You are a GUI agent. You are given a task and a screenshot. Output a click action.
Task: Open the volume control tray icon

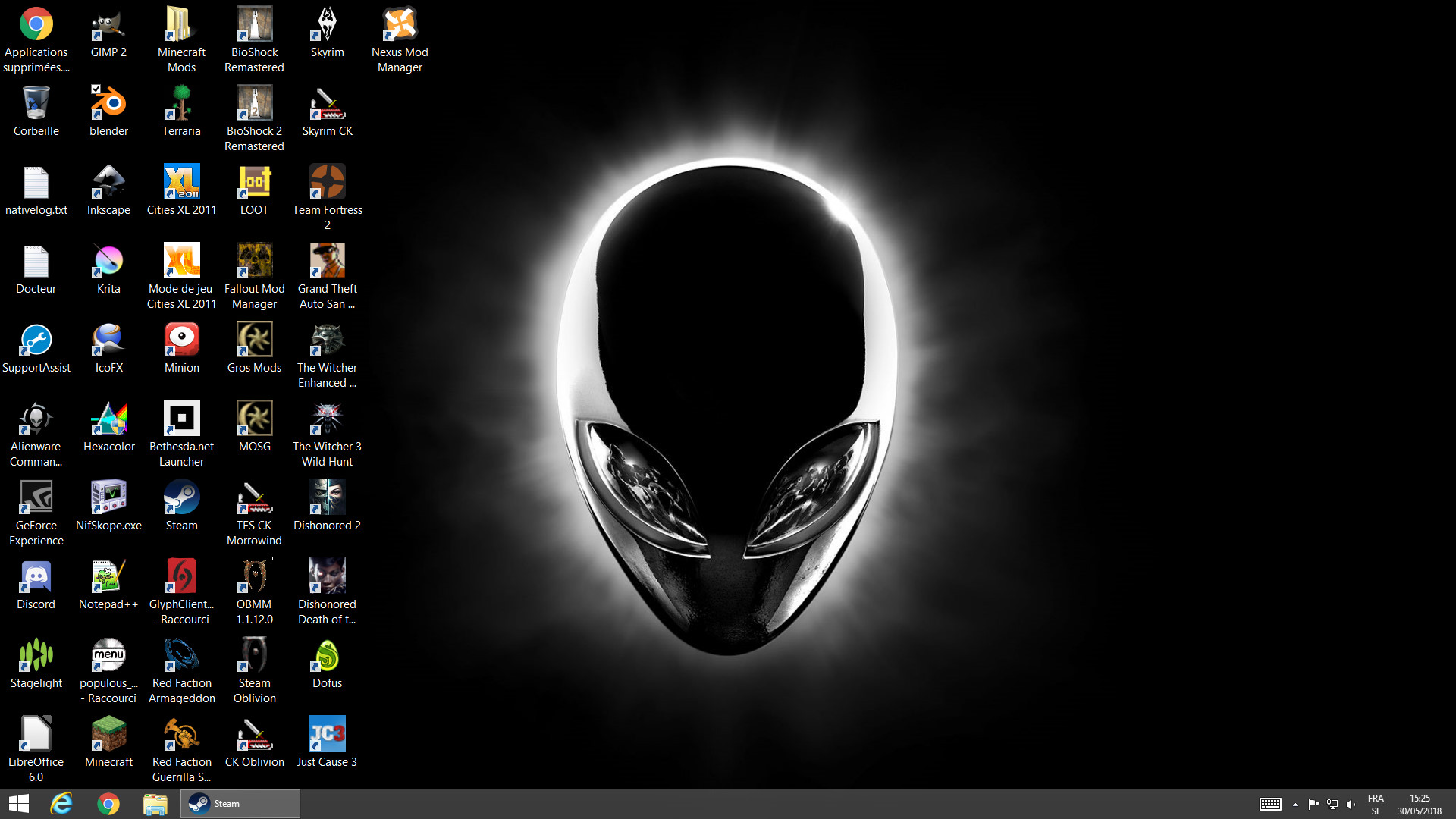pos(1351,805)
